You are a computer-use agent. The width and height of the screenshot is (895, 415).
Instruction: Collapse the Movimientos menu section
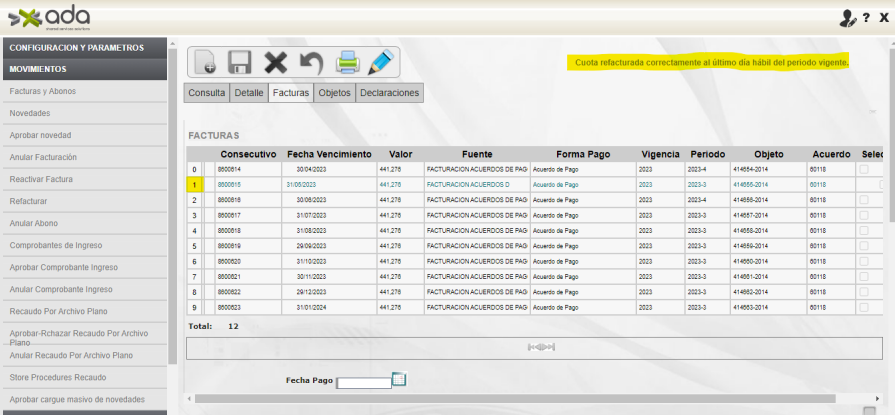coord(84,69)
